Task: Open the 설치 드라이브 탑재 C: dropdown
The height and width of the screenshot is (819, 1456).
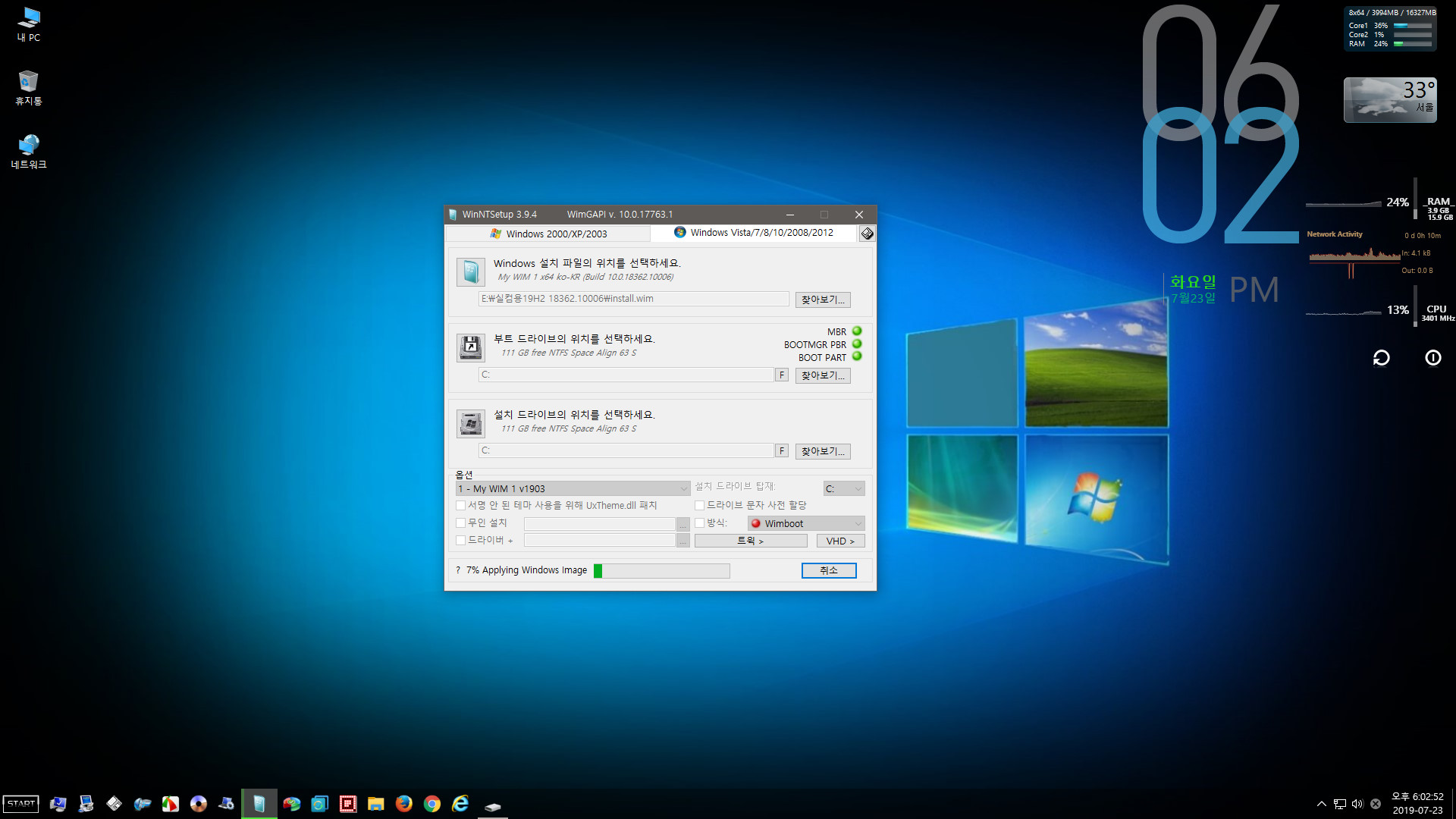Action: click(x=844, y=488)
